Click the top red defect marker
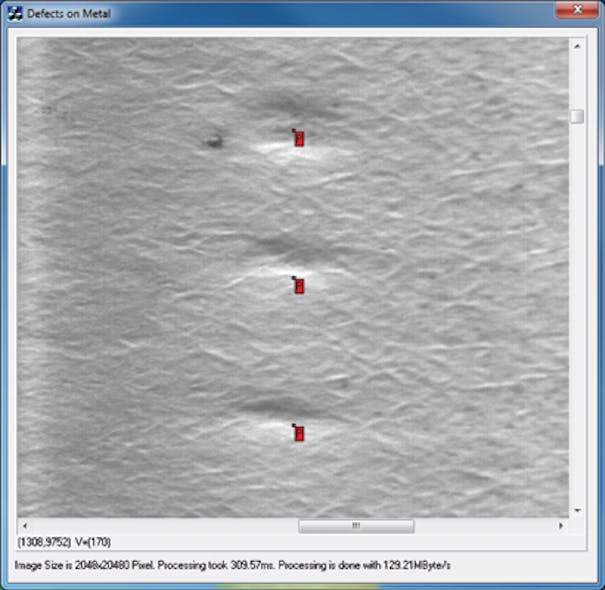 click(298, 138)
